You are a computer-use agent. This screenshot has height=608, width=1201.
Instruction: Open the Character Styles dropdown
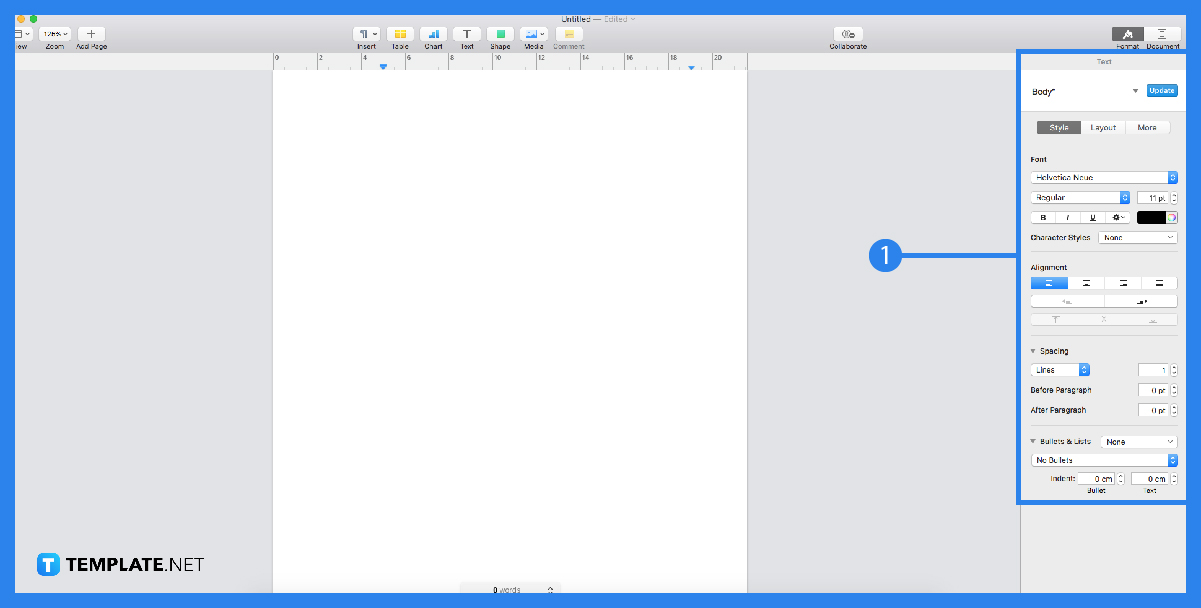(x=1138, y=237)
